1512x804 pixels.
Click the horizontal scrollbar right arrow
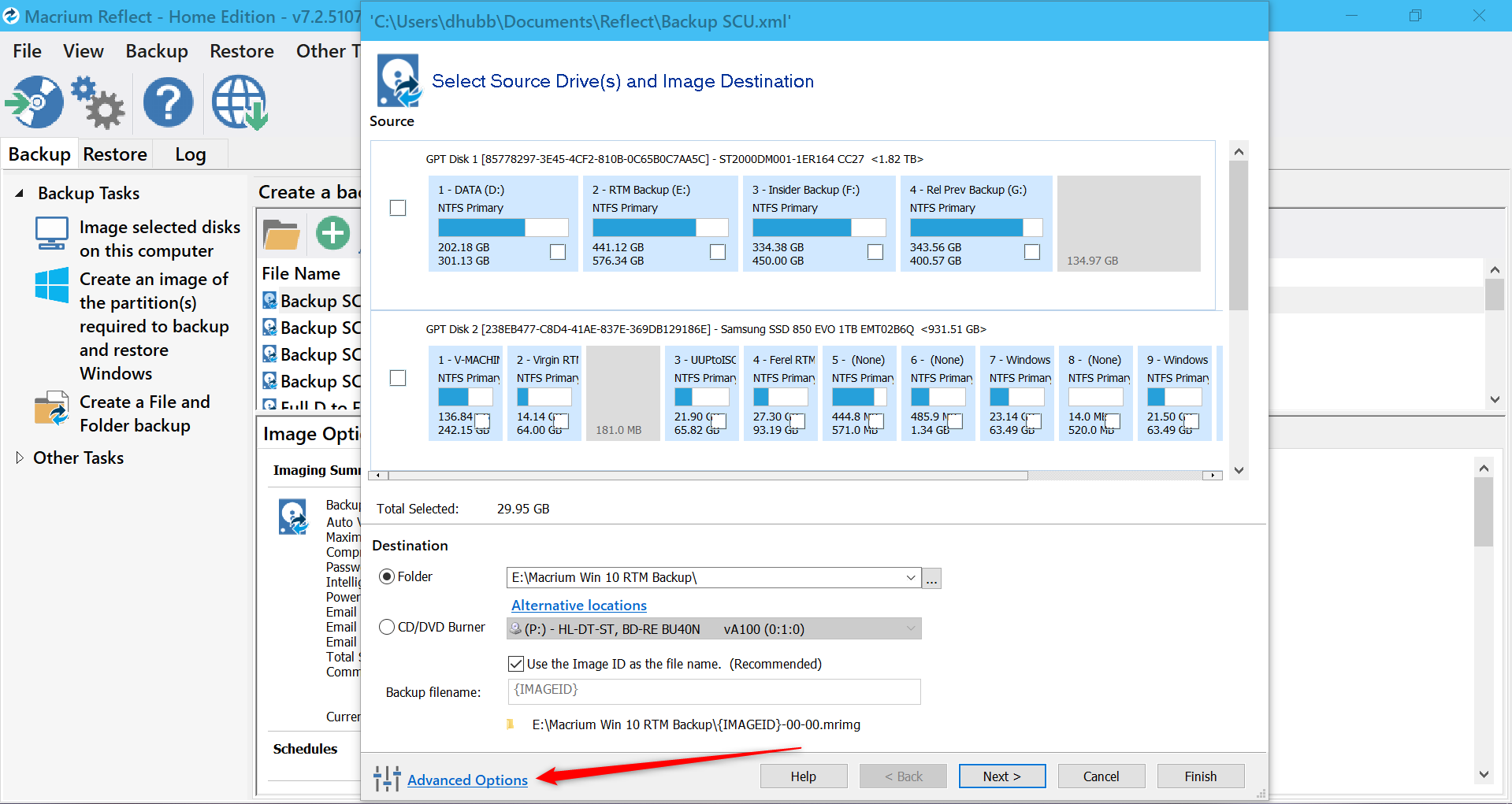click(1213, 475)
